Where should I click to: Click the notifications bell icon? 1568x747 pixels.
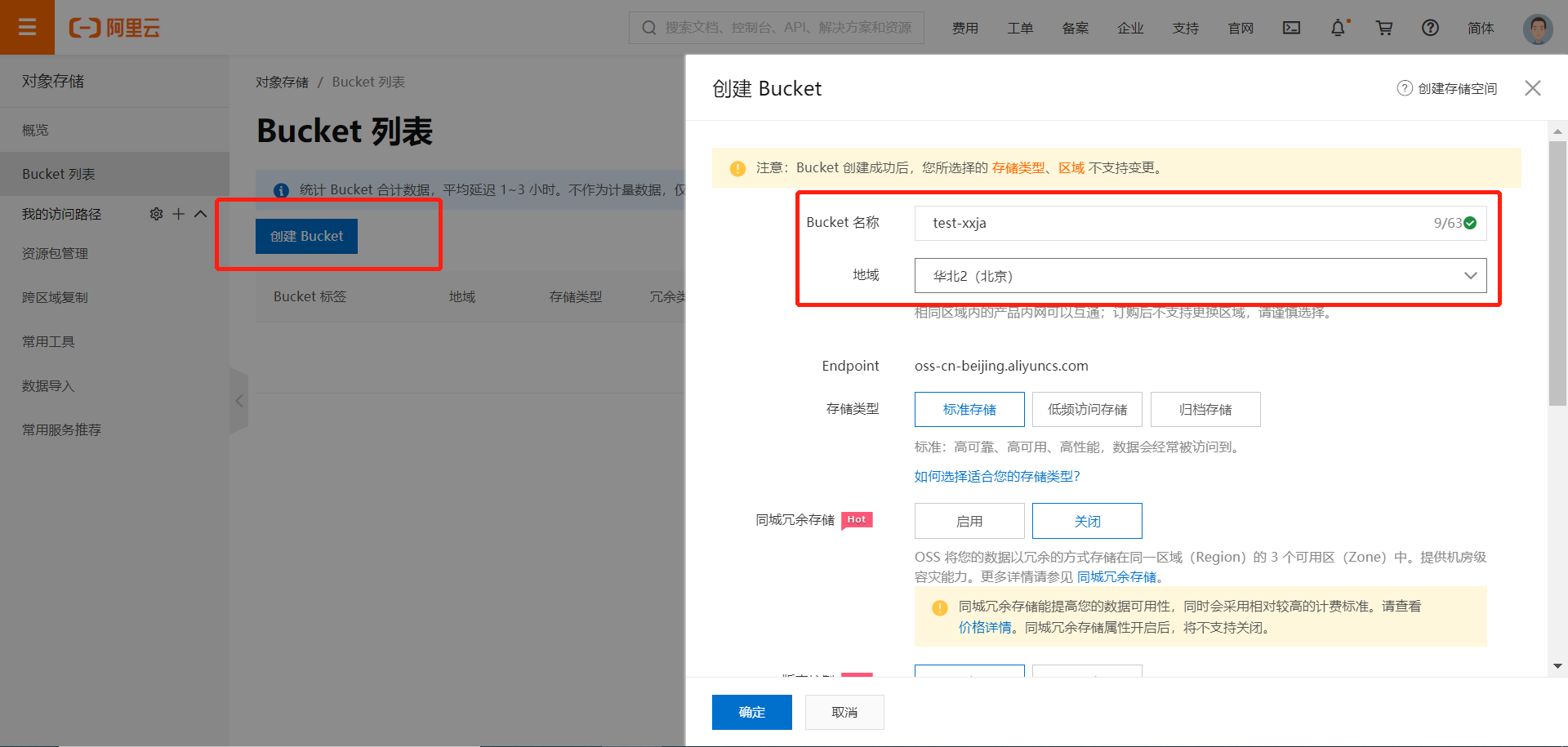(1338, 27)
